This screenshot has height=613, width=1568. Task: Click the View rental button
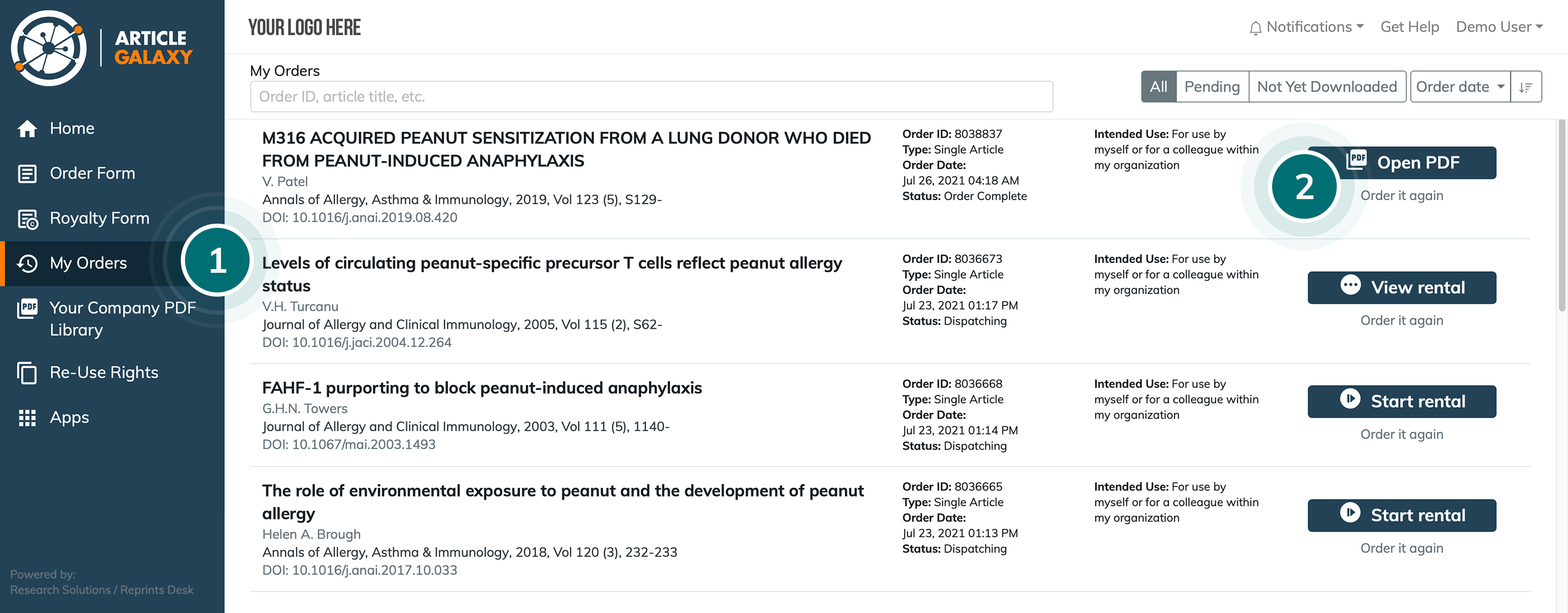pos(1401,287)
